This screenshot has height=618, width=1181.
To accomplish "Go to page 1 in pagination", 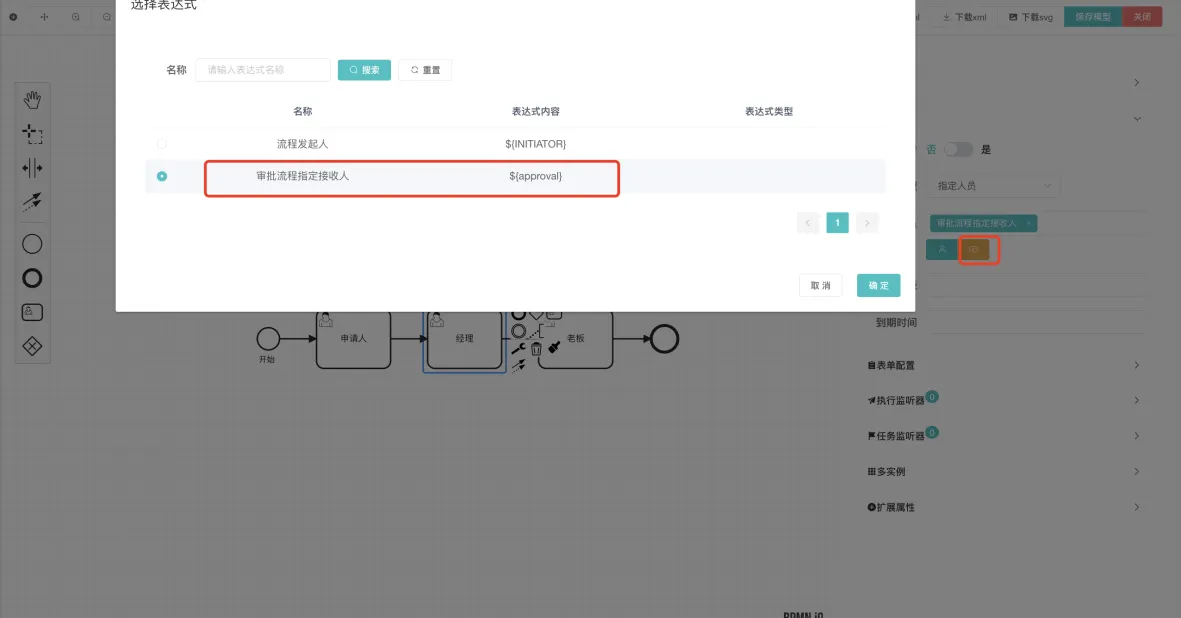I will (837, 223).
